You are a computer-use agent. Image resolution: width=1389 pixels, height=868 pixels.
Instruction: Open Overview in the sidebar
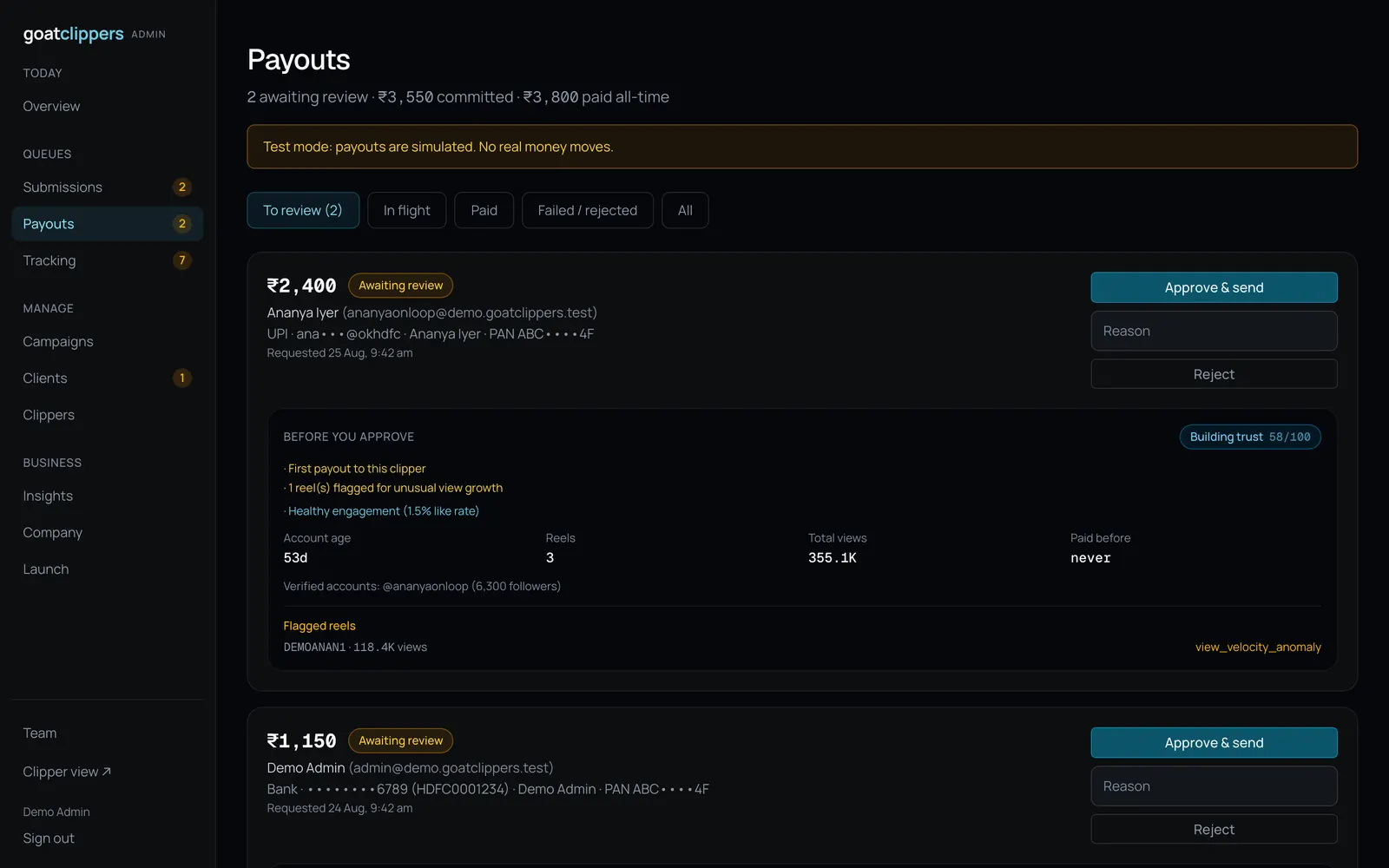(108, 106)
